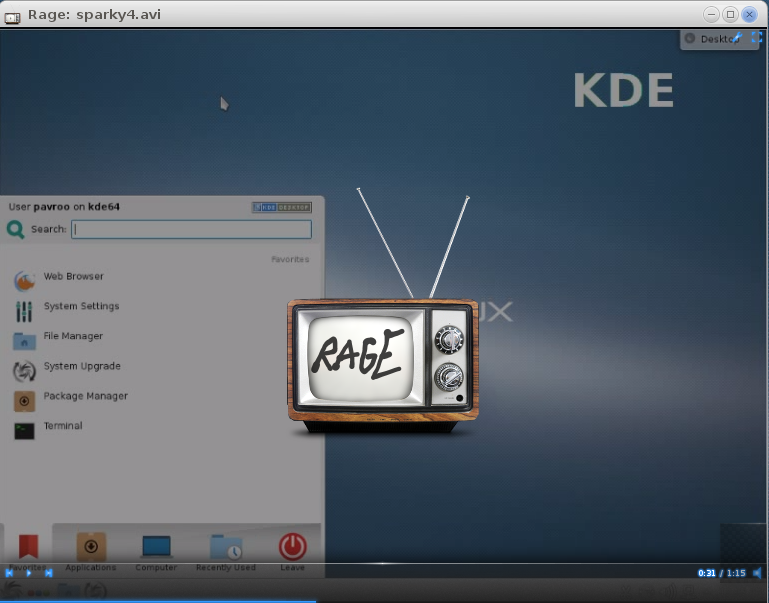Toggle fullscreen with the blue corner icon
Image resolution: width=769 pixels, height=603 pixels.
tap(757, 37)
